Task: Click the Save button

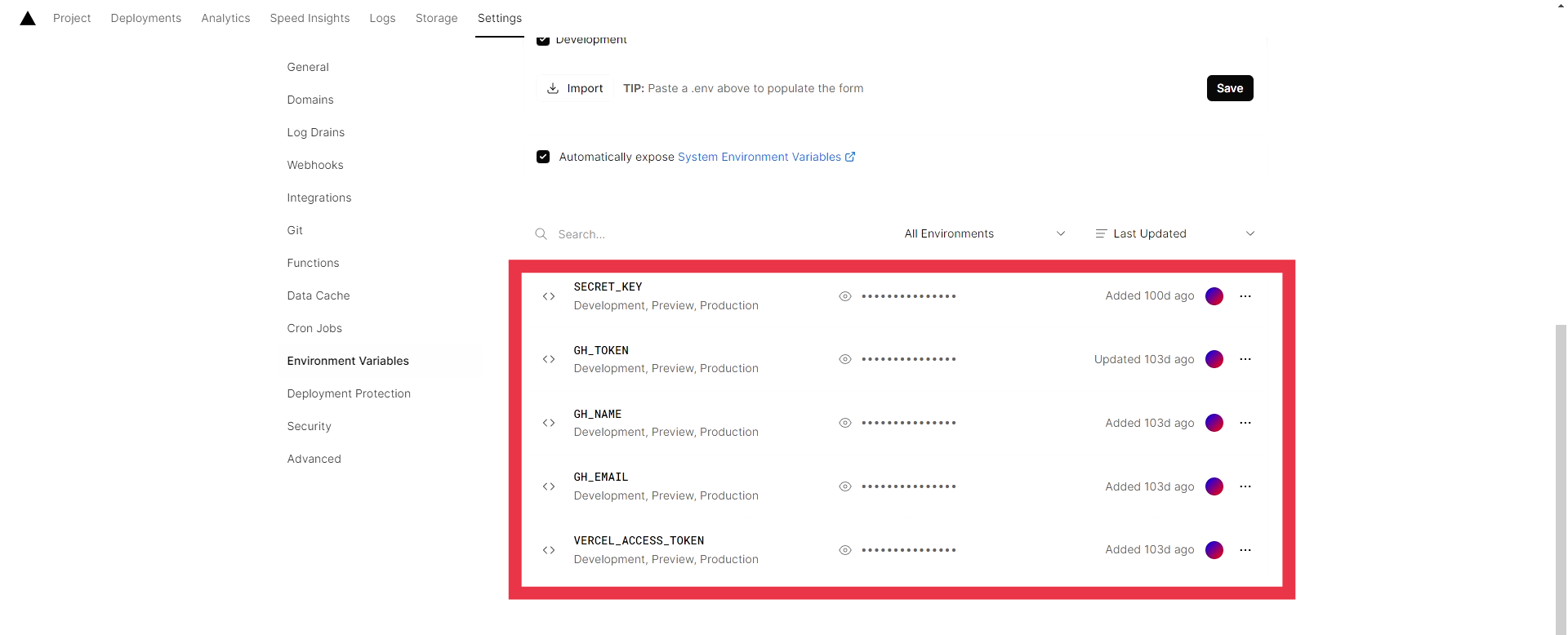Action: coord(1230,88)
